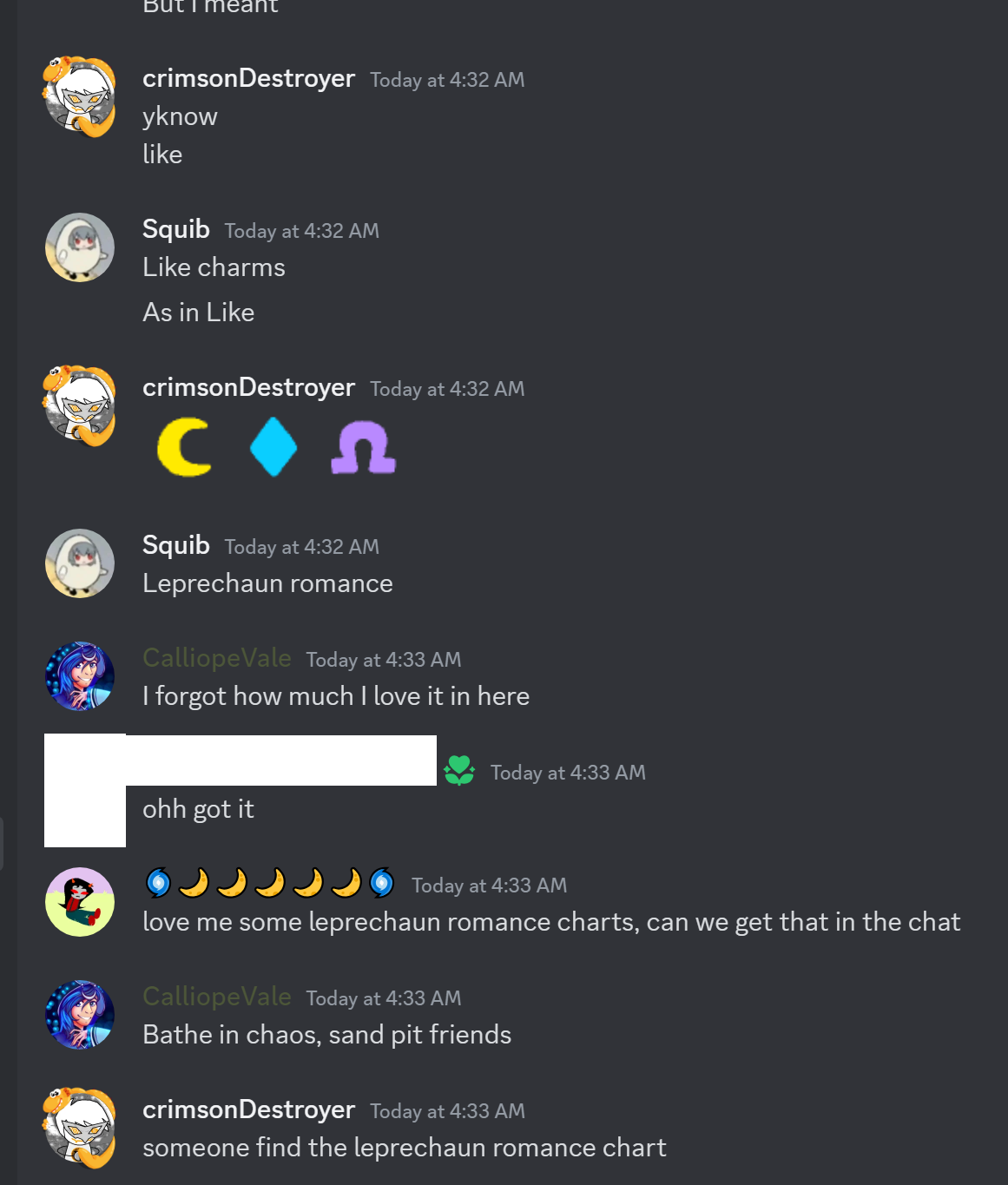
Task: Click the first cyclone emoji in username
Action: (158, 883)
